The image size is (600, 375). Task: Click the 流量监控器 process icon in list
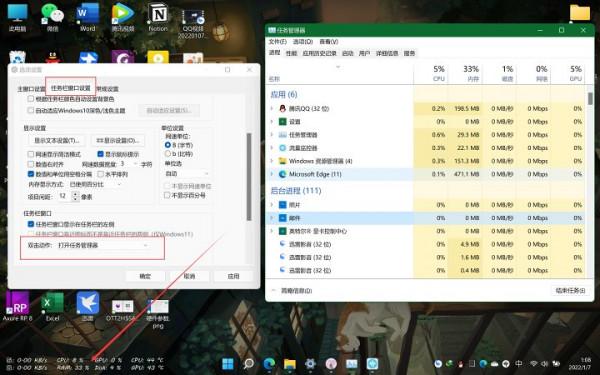click(x=282, y=148)
